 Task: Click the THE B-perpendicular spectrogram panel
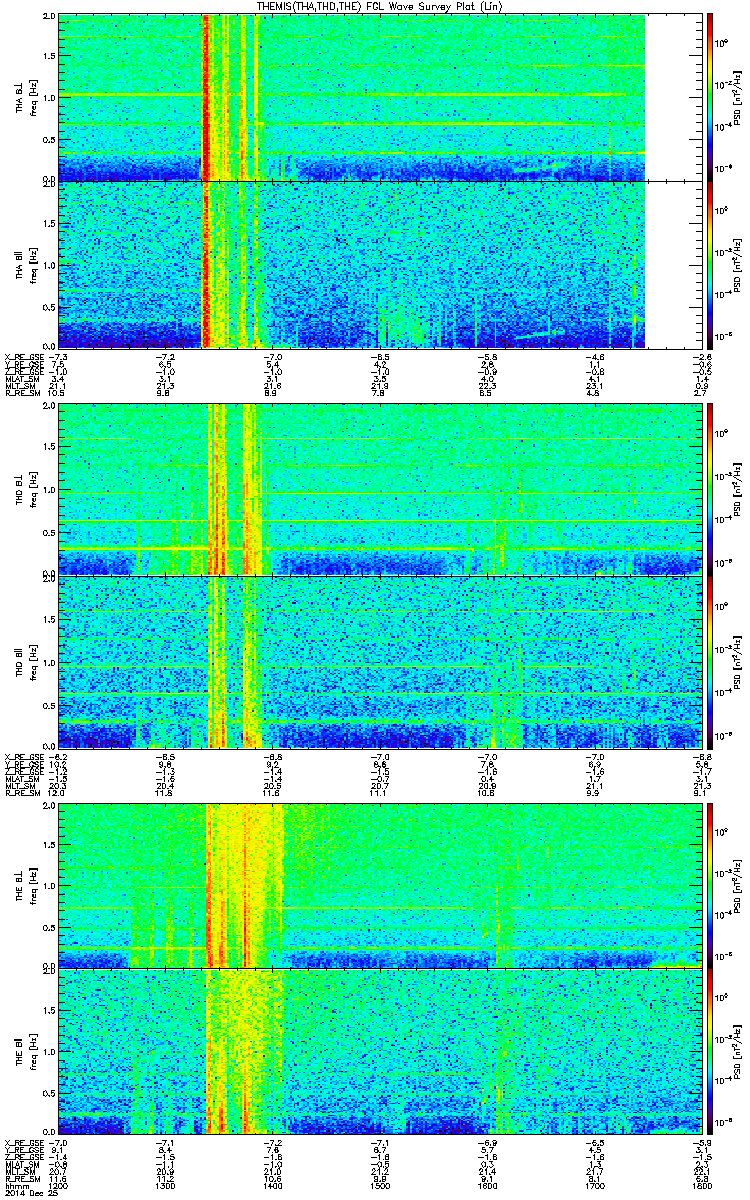pos(378,885)
